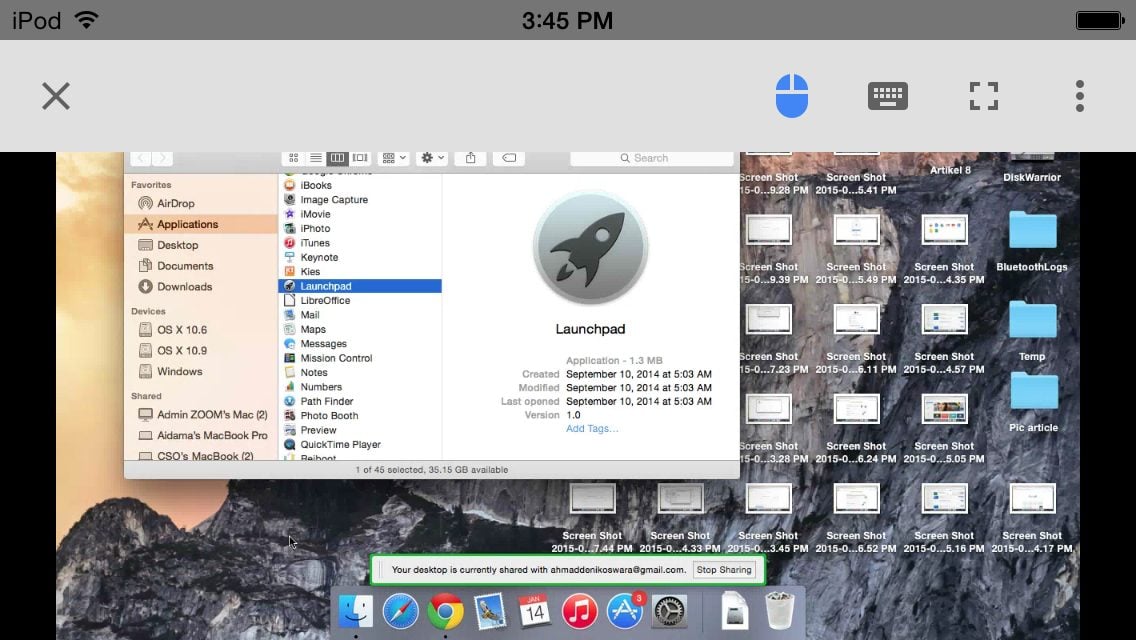This screenshot has height=640, width=1136.
Task: Switch Finder to list view
Action: pos(316,158)
